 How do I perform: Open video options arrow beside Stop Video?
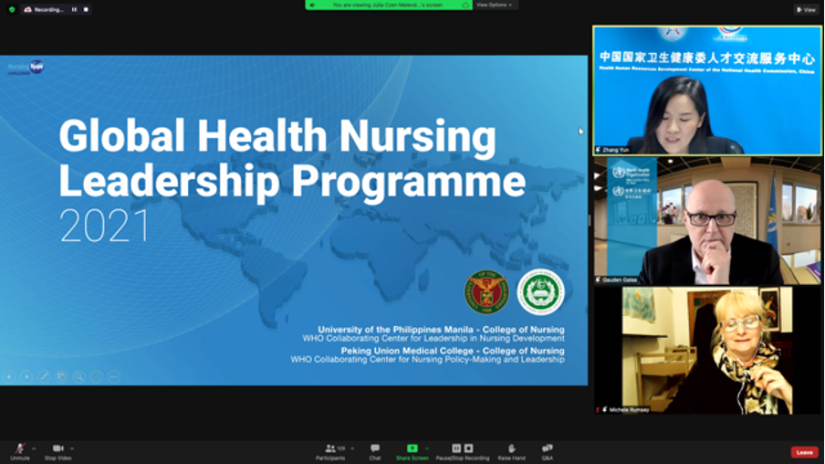72,449
